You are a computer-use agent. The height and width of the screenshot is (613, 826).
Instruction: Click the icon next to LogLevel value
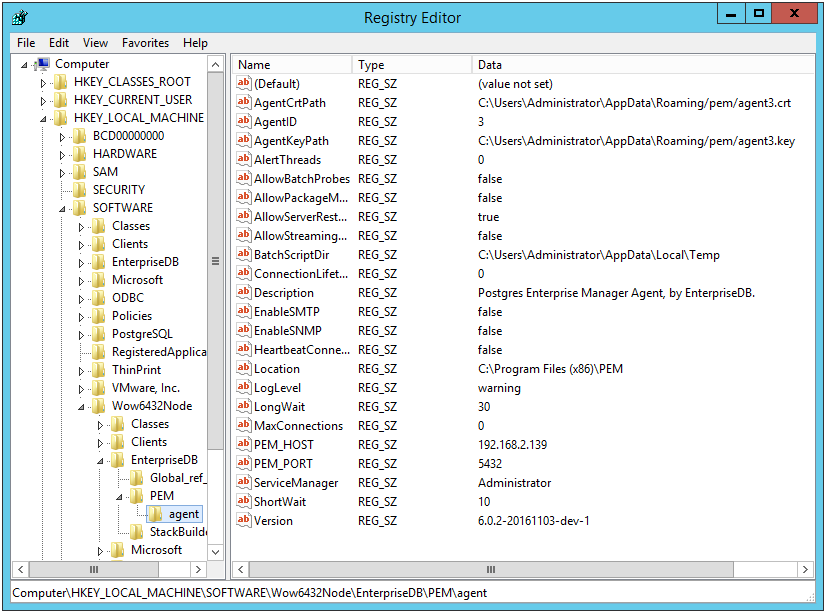(x=243, y=388)
